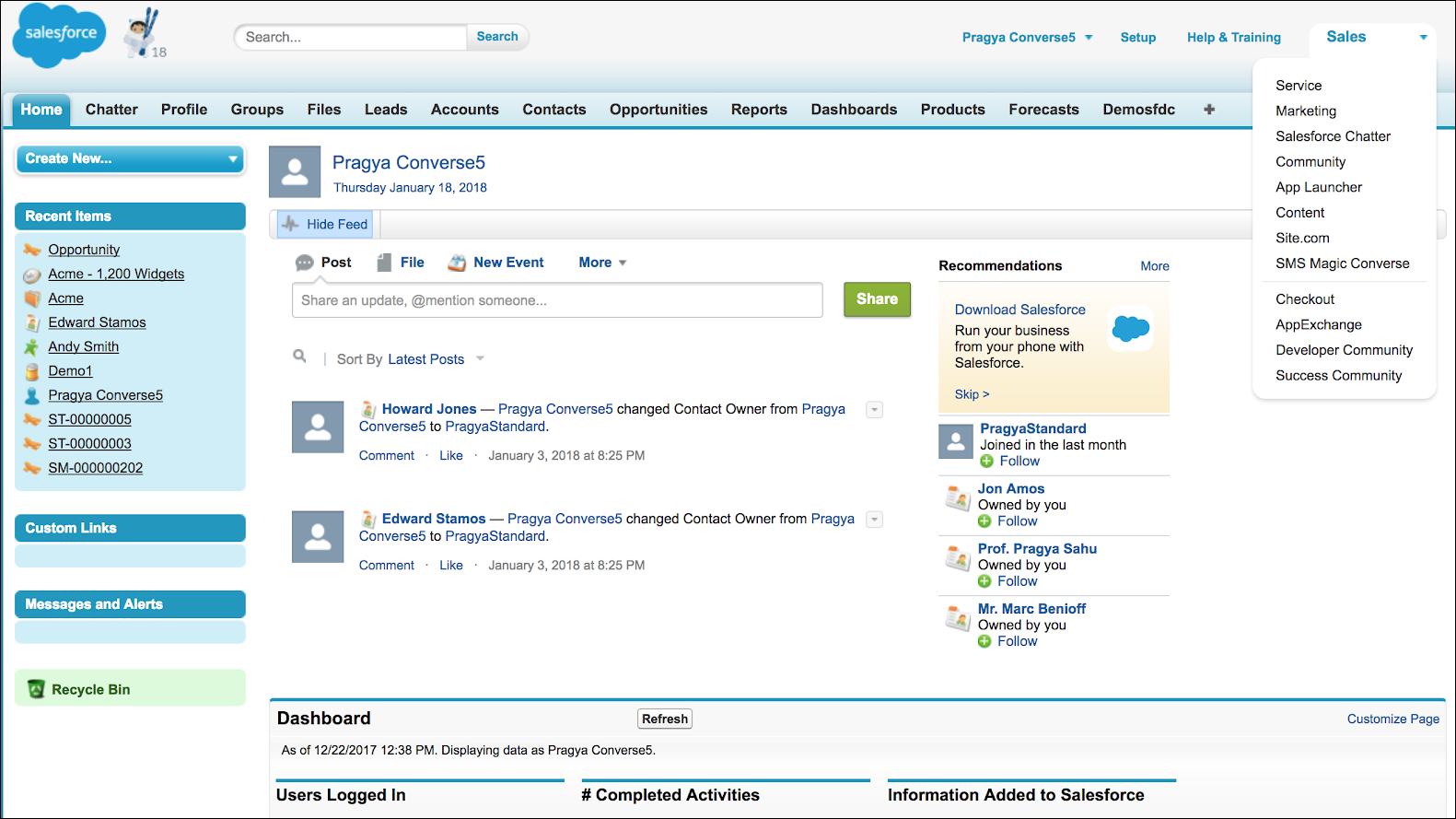1456x819 pixels.
Task: Click Pragya Converse5 user icon in Recent Items
Action: pos(32,395)
